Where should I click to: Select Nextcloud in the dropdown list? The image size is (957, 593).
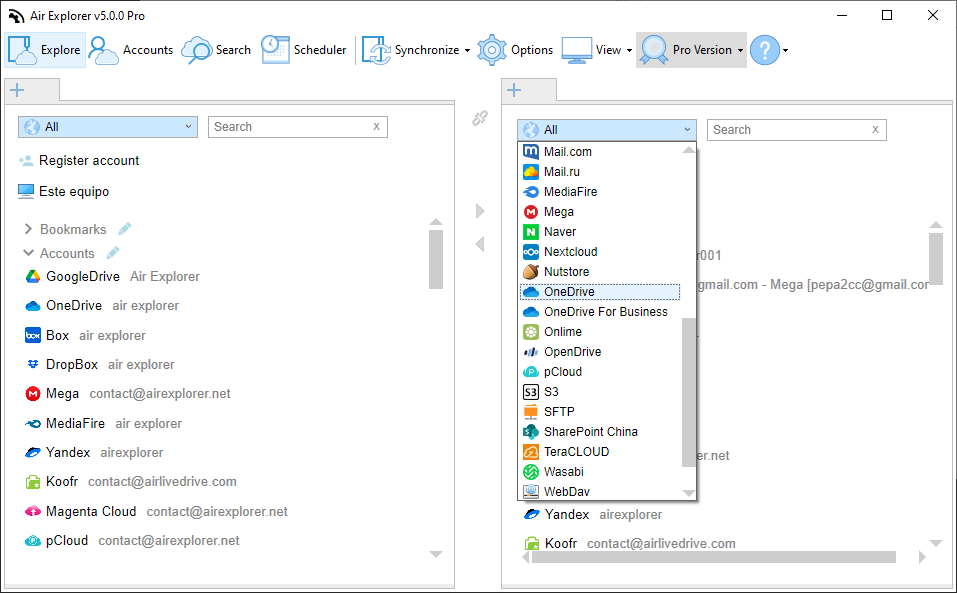600,251
